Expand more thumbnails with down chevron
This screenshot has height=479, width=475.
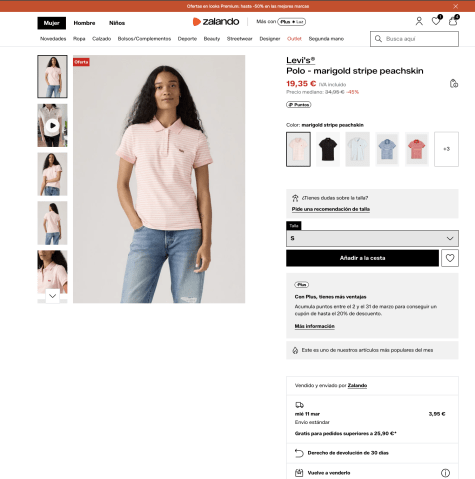tap(53, 296)
